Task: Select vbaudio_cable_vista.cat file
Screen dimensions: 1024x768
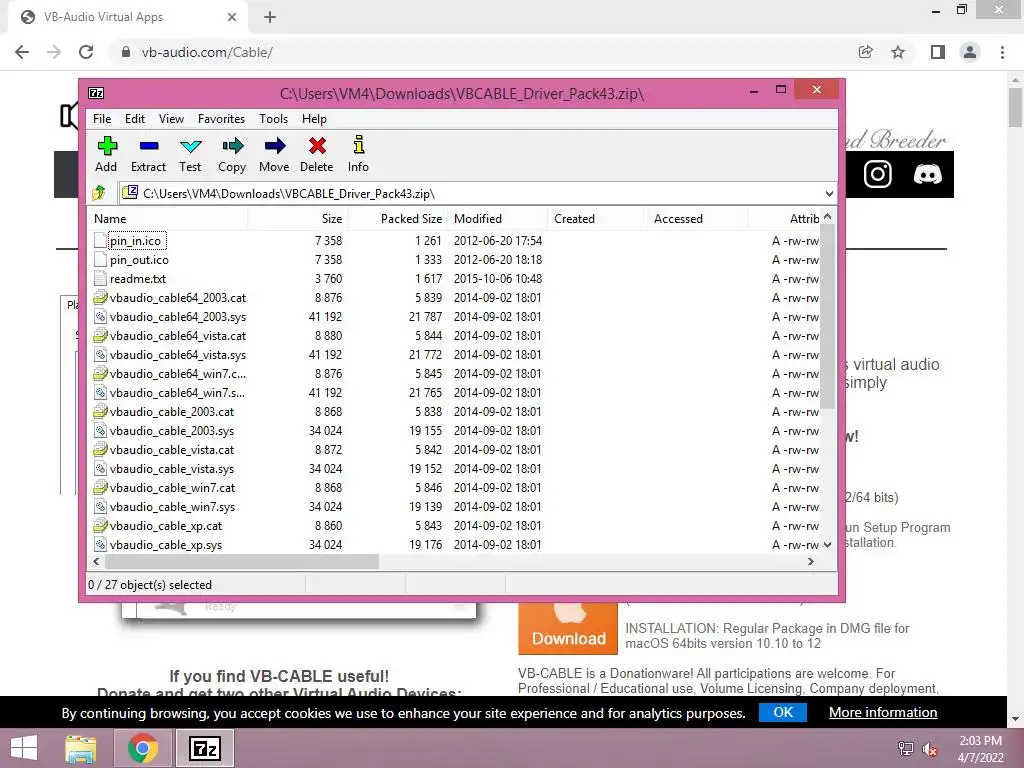Action: point(172,450)
